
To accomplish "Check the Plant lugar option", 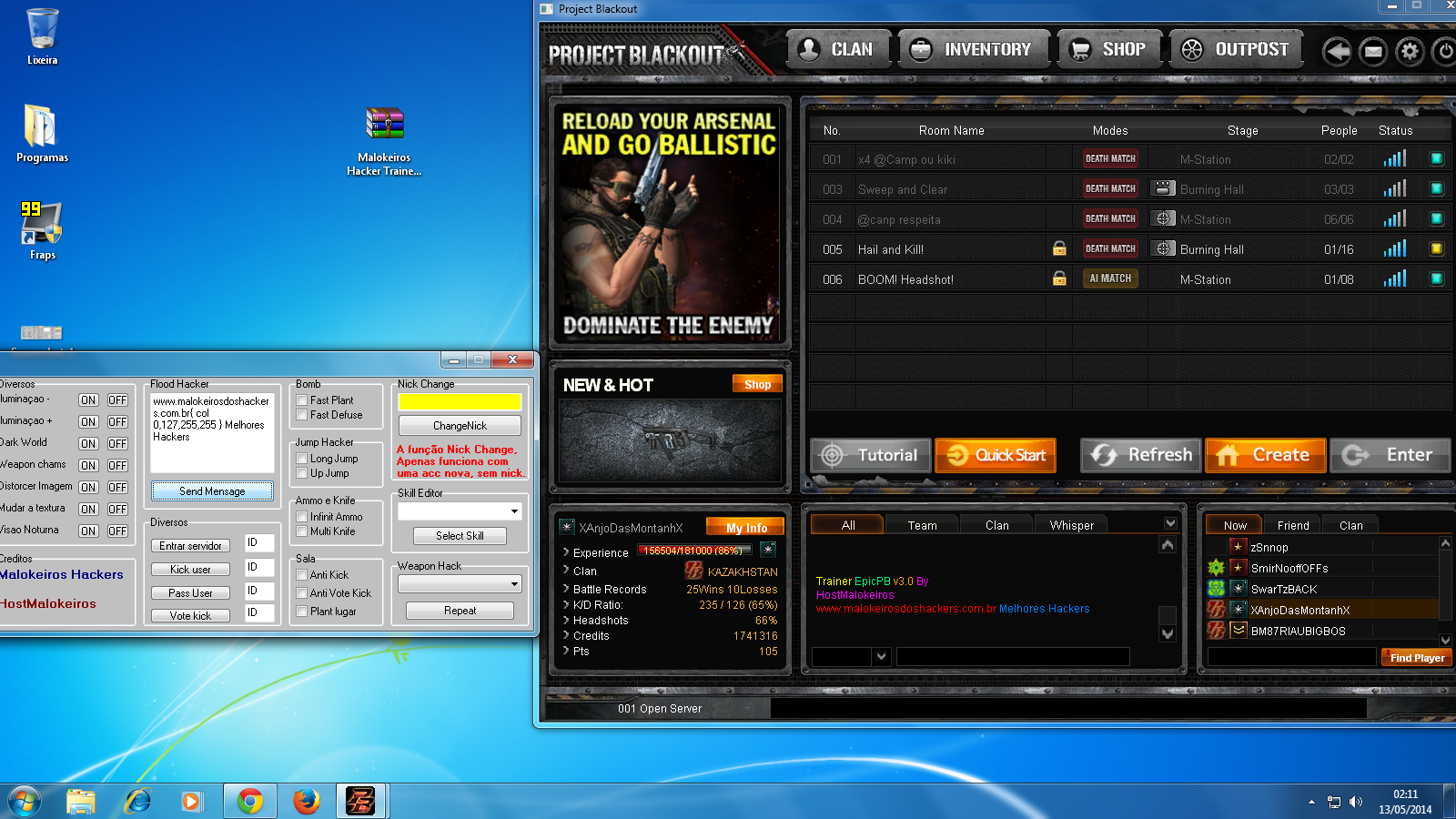I will (x=301, y=612).
